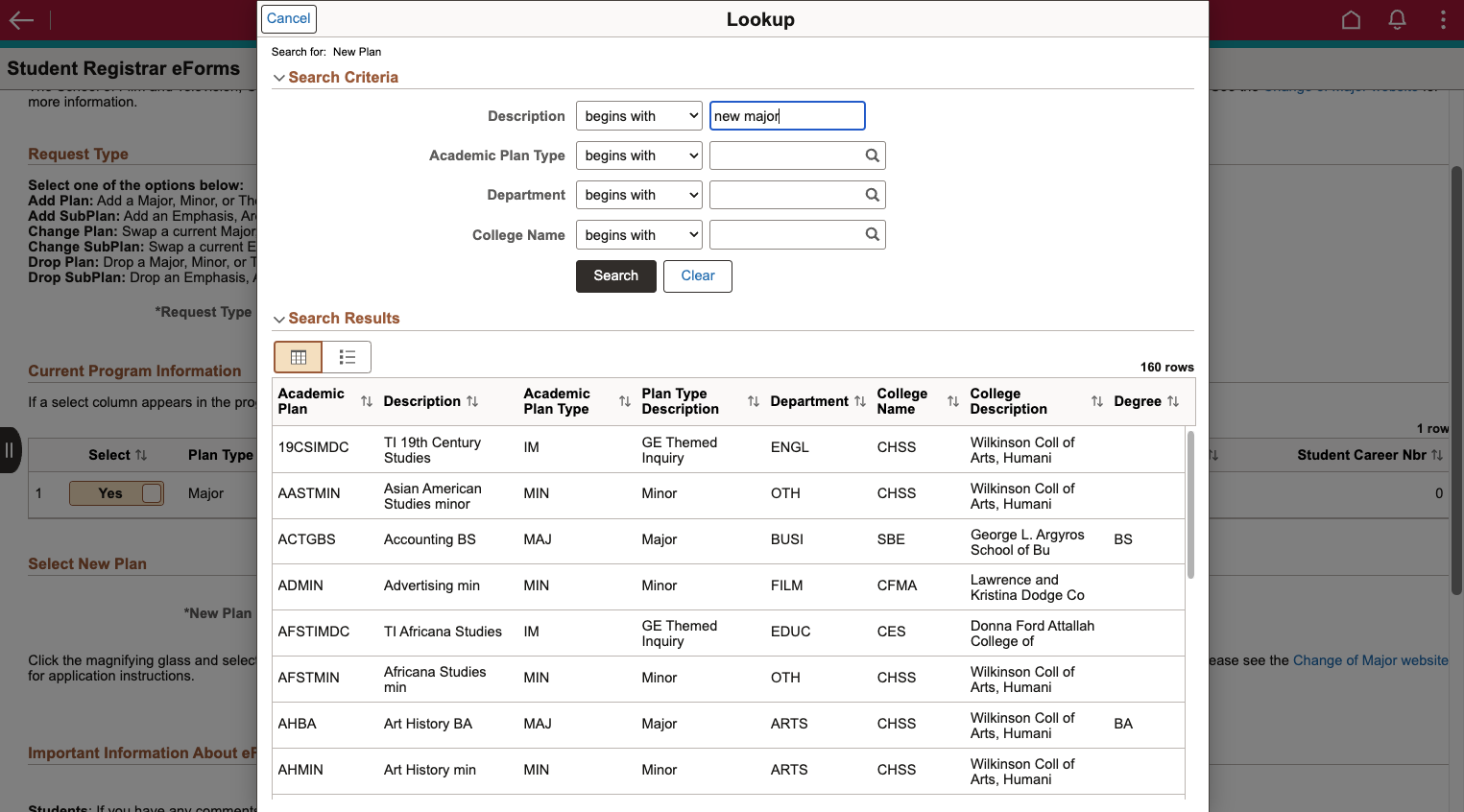Switch results to list view
Viewport: 1464px width, 812px height.
click(x=348, y=357)
